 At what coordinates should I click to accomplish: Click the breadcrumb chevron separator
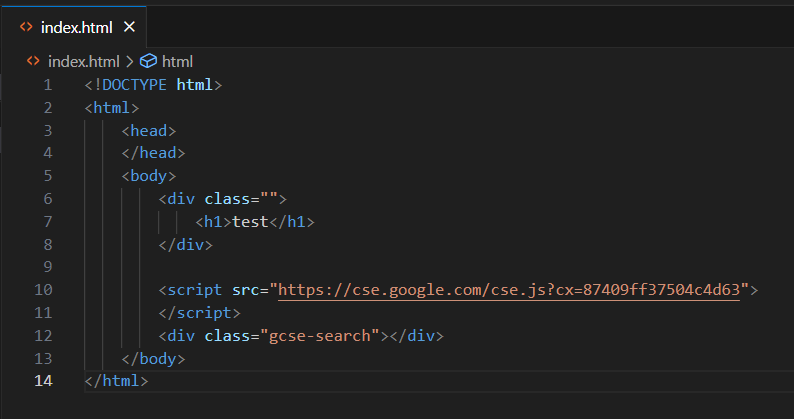pos(129,61)
